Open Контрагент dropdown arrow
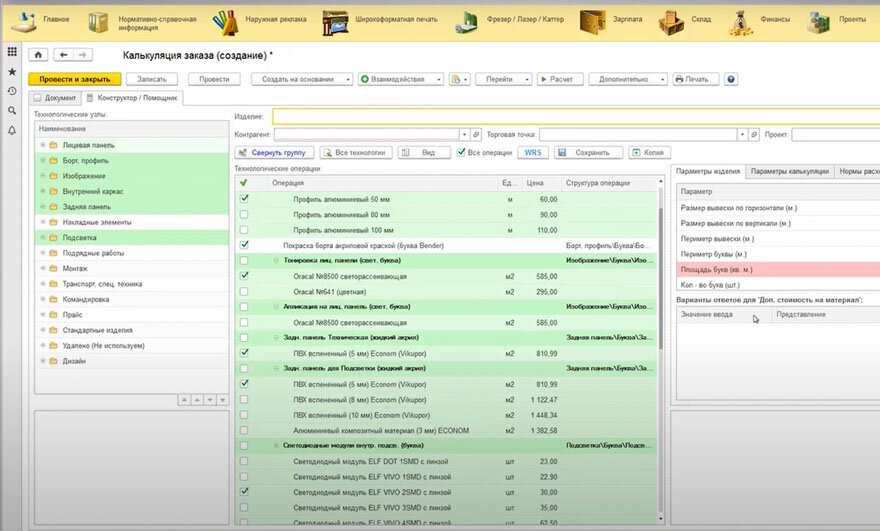 click(x=464, y=135)
